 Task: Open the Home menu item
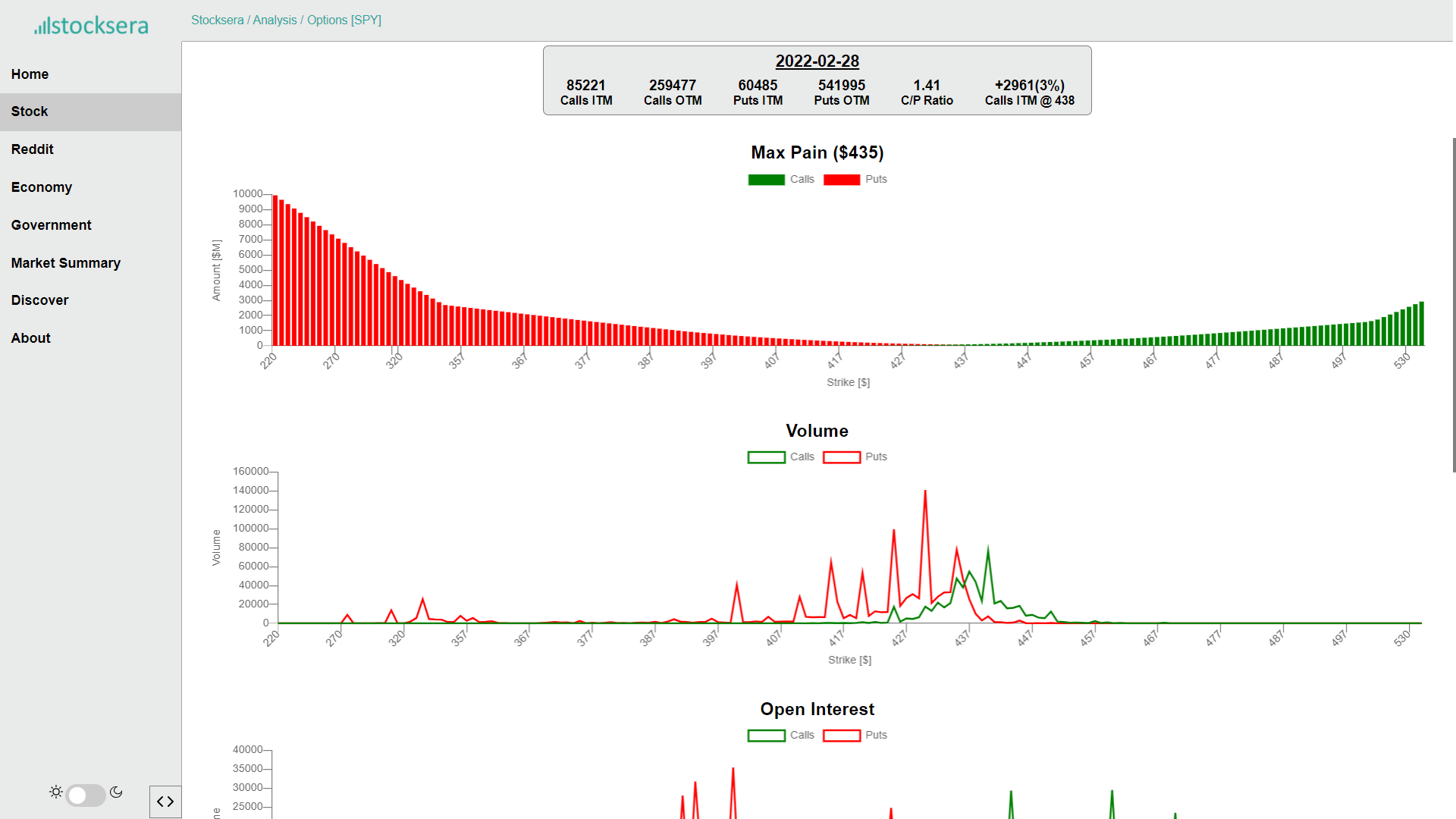30,74
